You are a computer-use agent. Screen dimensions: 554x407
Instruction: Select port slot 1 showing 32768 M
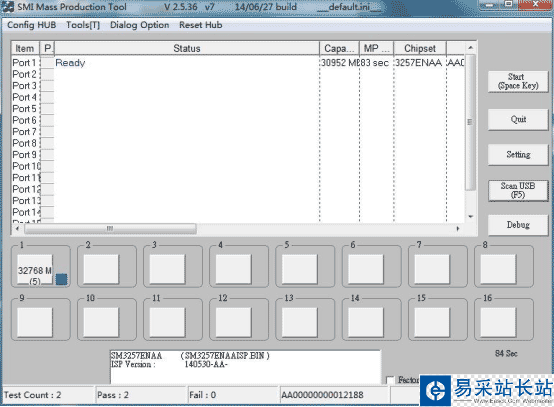pos(35,270)
